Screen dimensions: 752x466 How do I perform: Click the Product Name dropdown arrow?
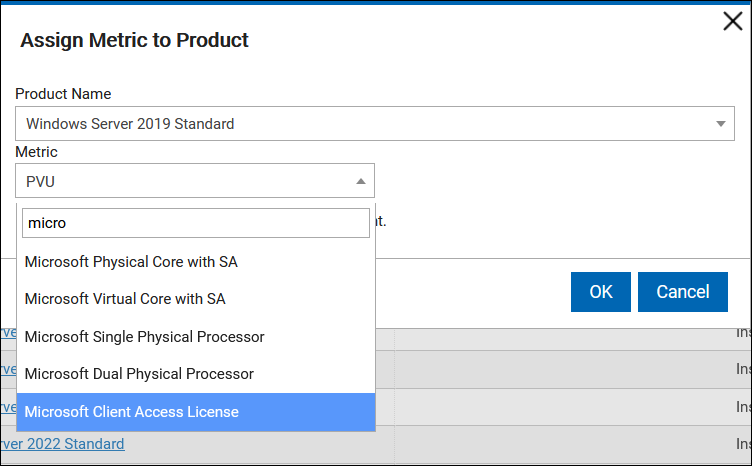pyautogui.click(x=720, y=124)
